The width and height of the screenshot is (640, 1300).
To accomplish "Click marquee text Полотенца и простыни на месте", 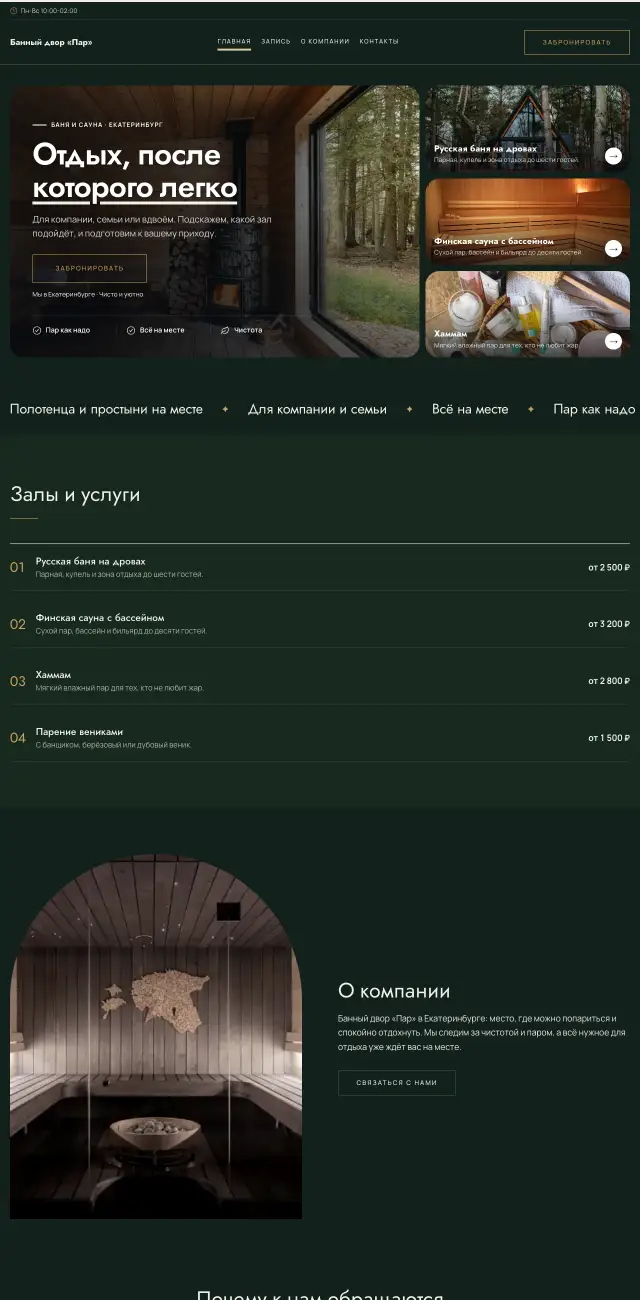I will (106, 409).
